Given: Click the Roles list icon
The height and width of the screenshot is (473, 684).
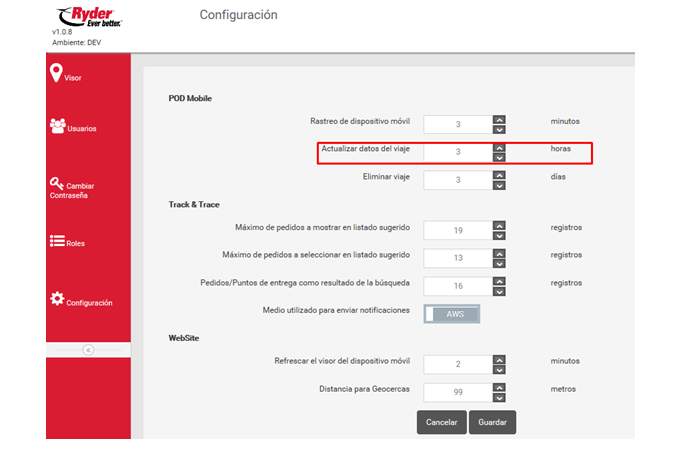Looking at the screenshot, I should coord(57,241).
